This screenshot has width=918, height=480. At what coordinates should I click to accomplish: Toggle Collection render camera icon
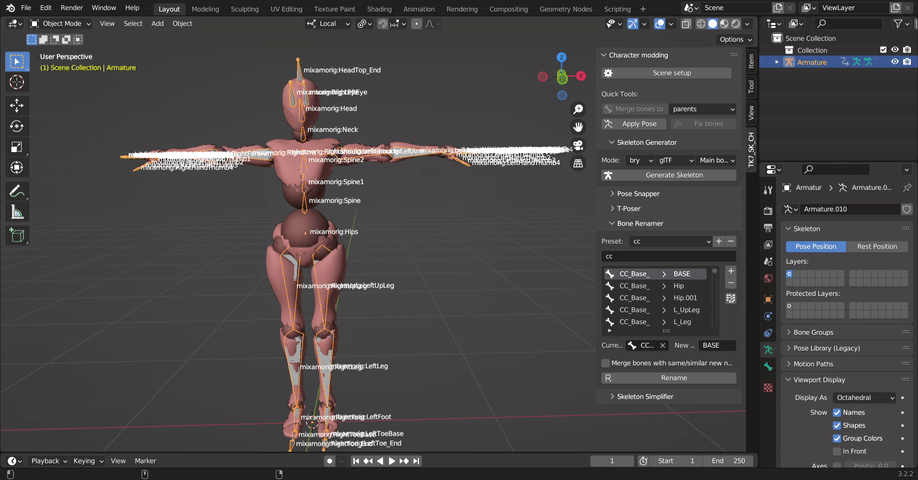907,50
